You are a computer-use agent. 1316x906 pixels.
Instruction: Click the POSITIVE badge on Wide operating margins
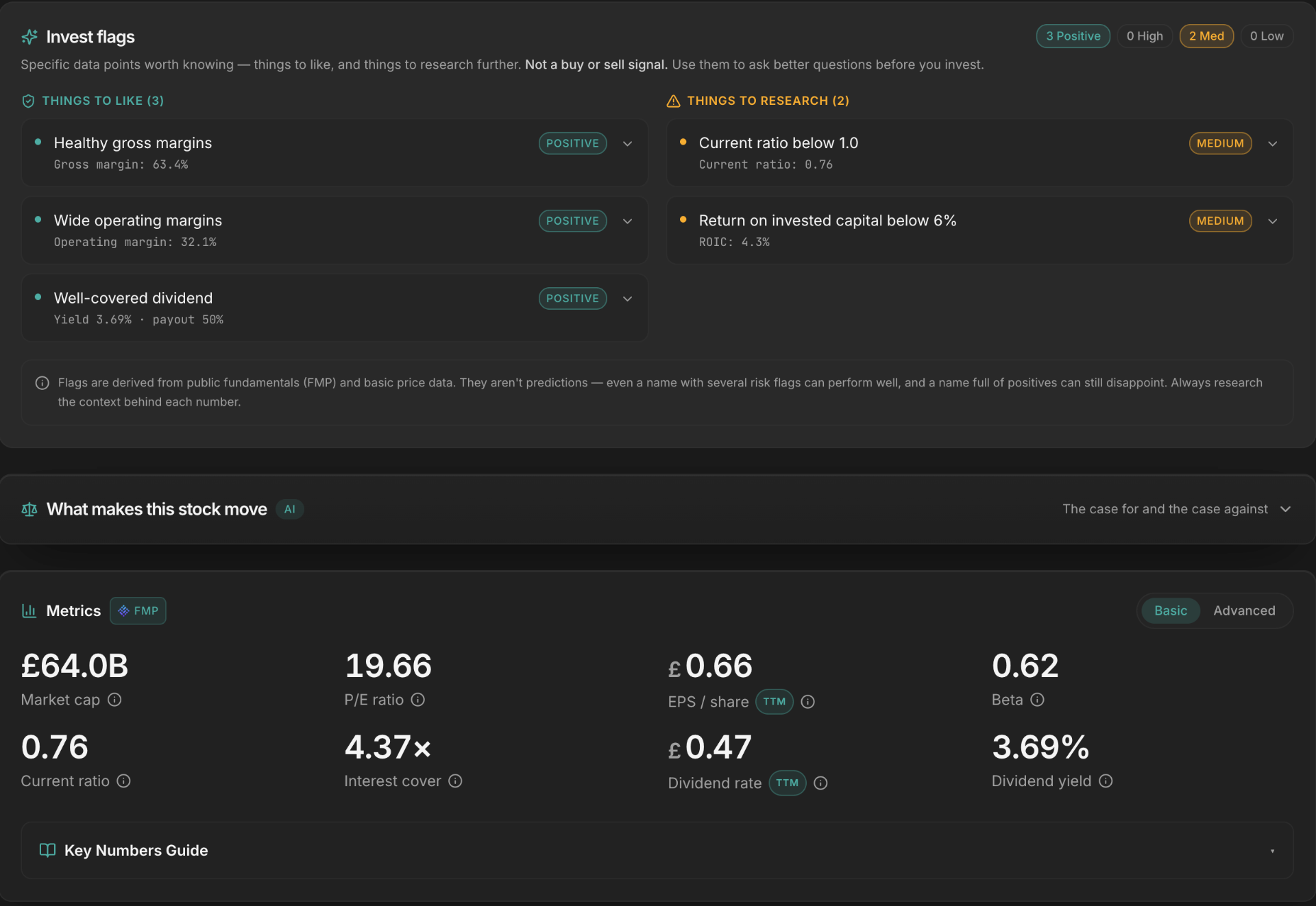(x=572, y=221)
